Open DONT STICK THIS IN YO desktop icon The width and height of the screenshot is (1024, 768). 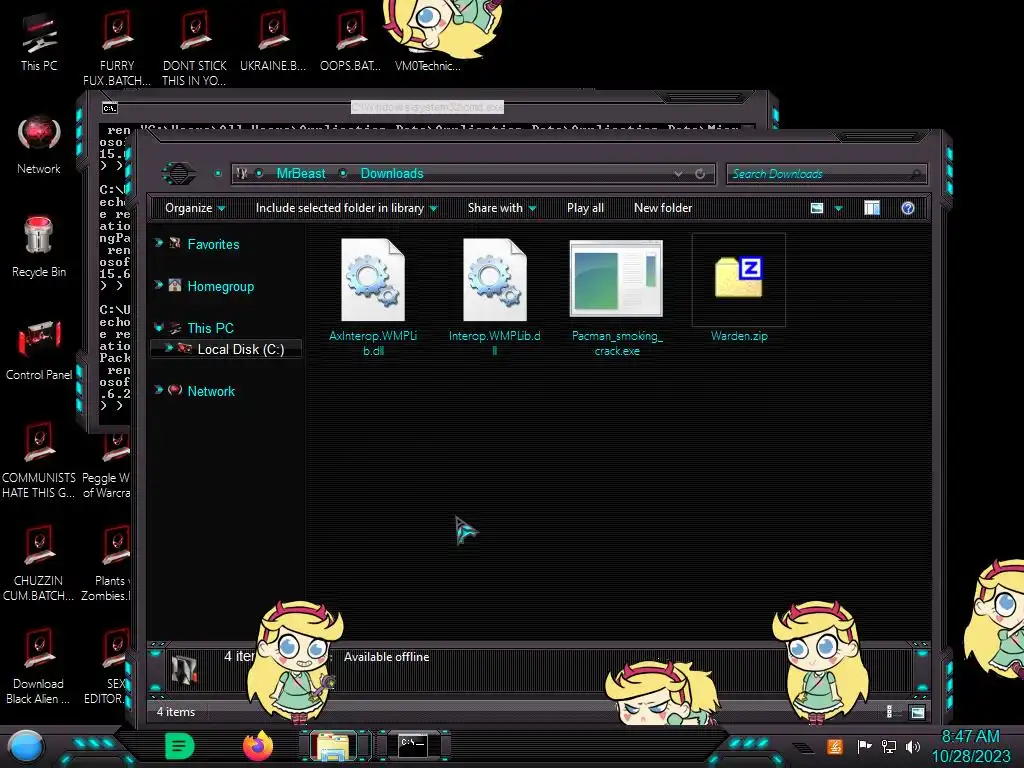point(194,49)
